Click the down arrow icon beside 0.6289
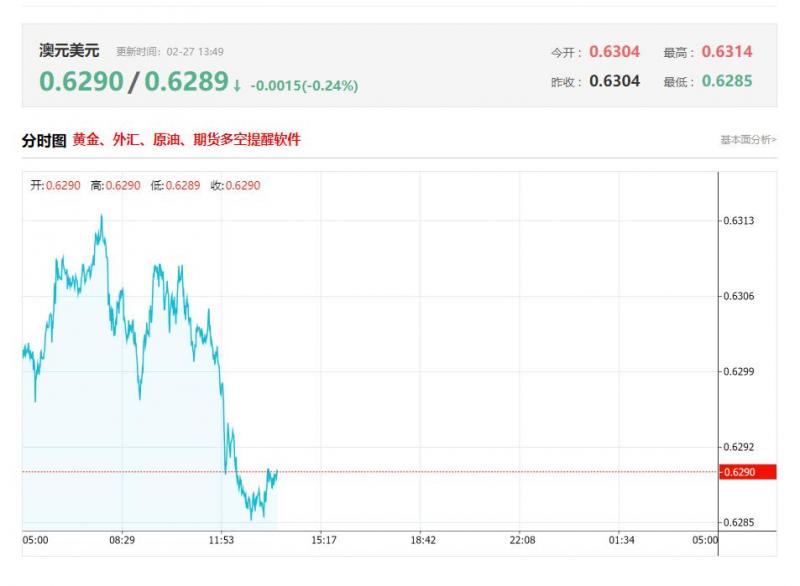Image resolution: width=800 pixels, height=586 pixels. click(x=237, y=86)
